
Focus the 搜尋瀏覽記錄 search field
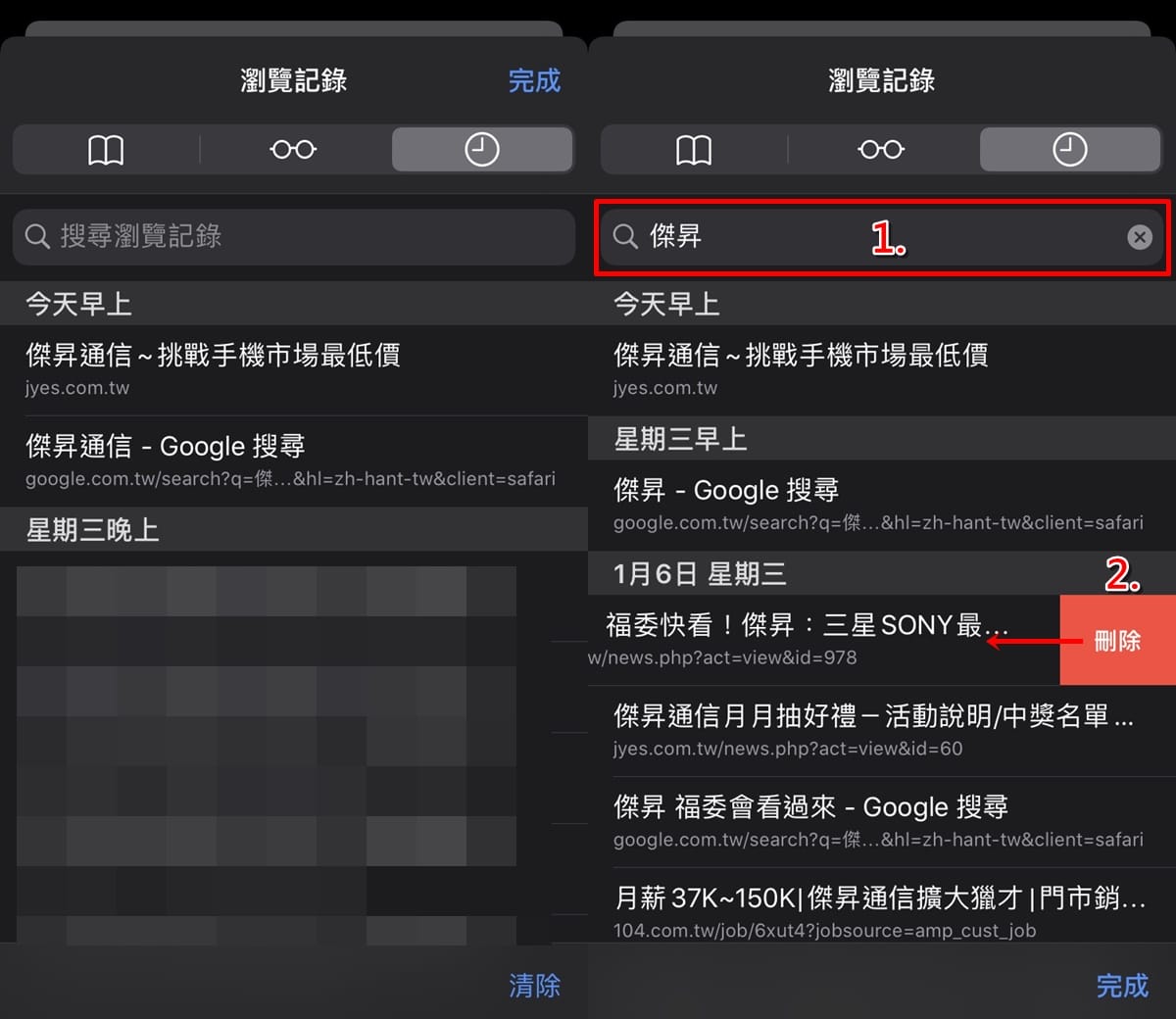pyautogui.click(x=294, y=236)
